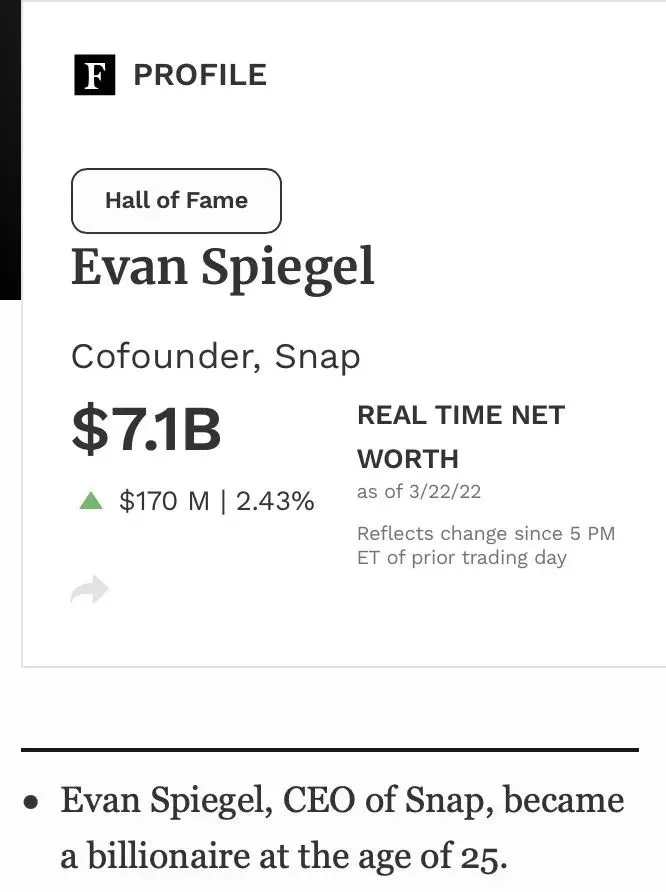Click the 'ET of prior trading day' line
The height and width of the screenshot is (892, 666).
[x=461, y=558]
